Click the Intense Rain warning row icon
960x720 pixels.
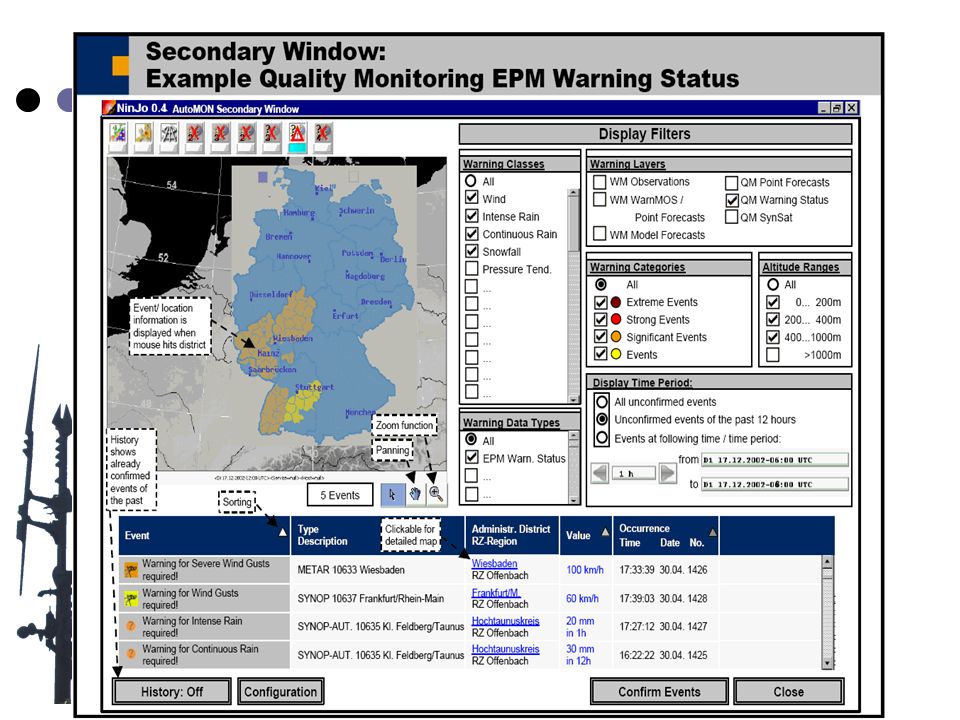tap(131, 626)
